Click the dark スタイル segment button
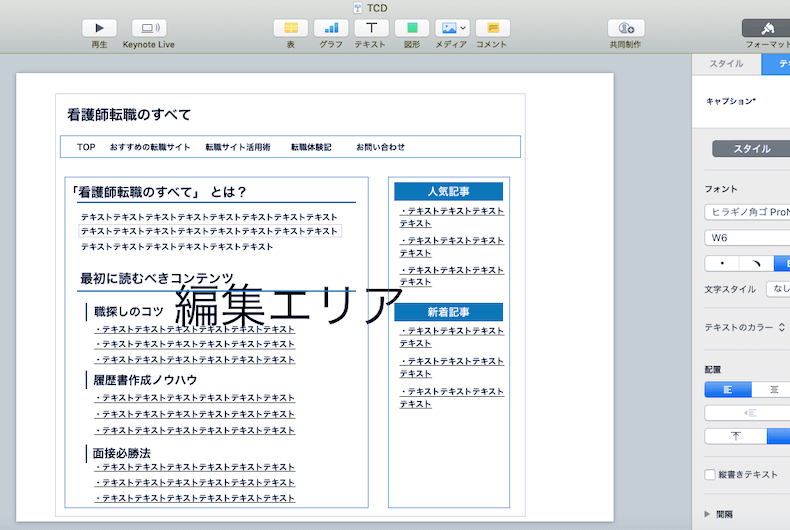Viewport: 790px width, 530px height. [x=751, y=149]
